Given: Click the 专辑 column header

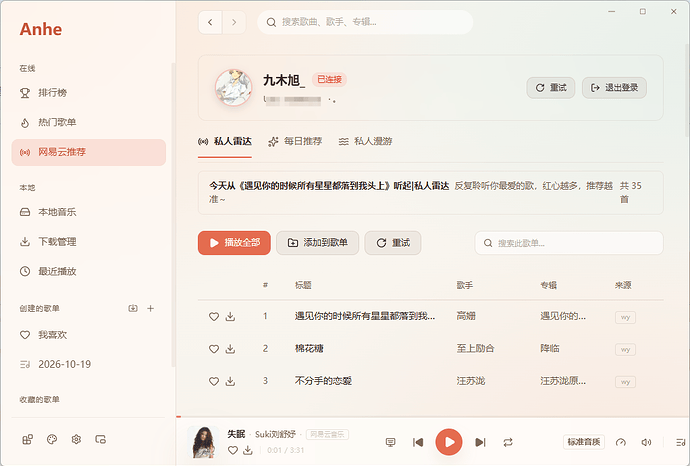Looking at the screenshot, I should pos(548,285).
